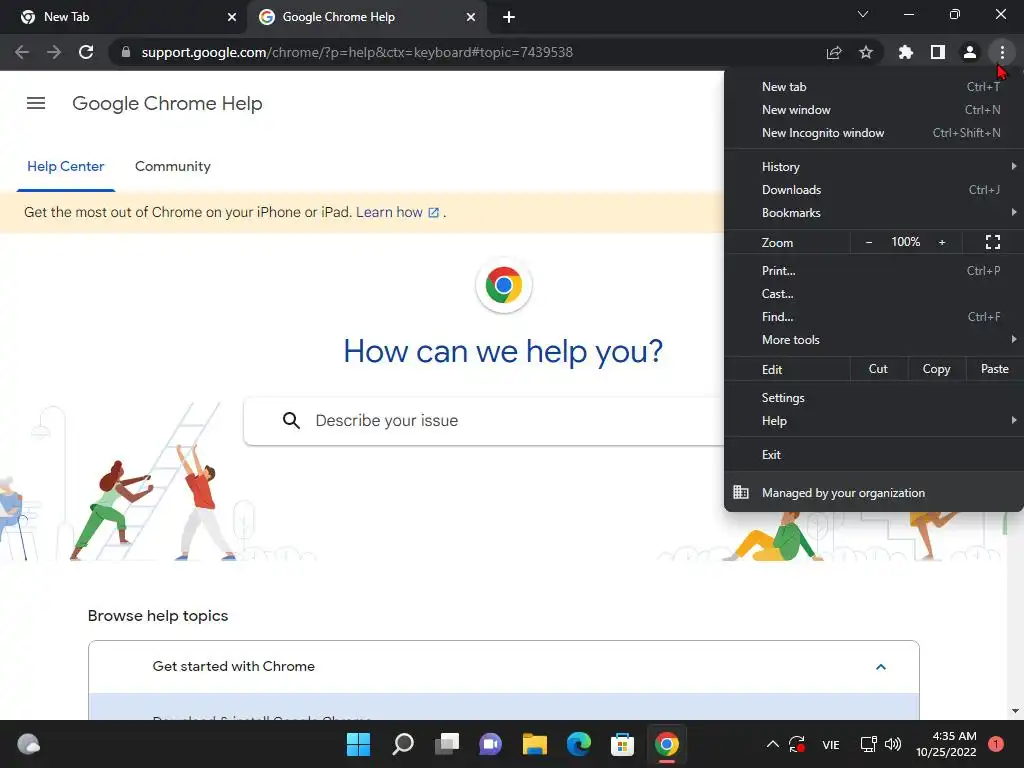Expand the More tools submenu

point(874,340)
